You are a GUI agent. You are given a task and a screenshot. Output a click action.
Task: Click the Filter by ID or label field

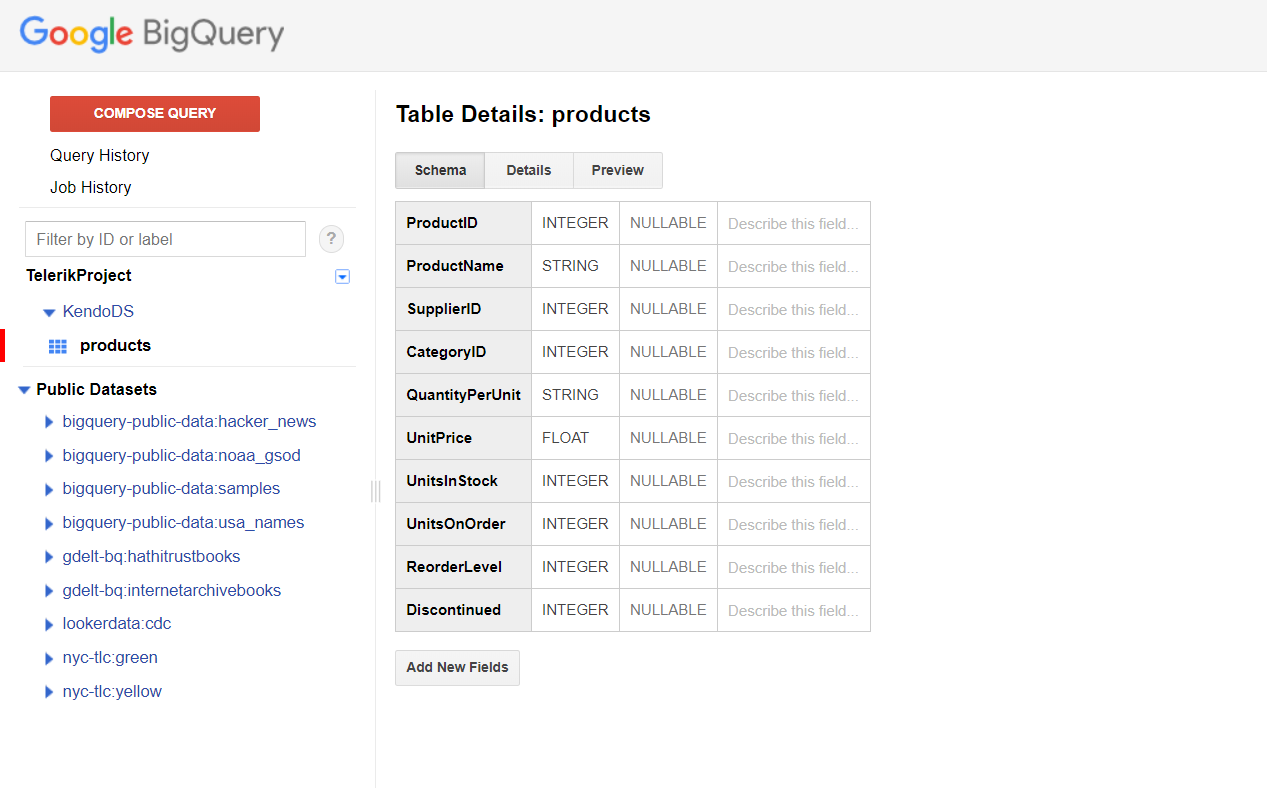pyautogui.click(x=165, y=239)
